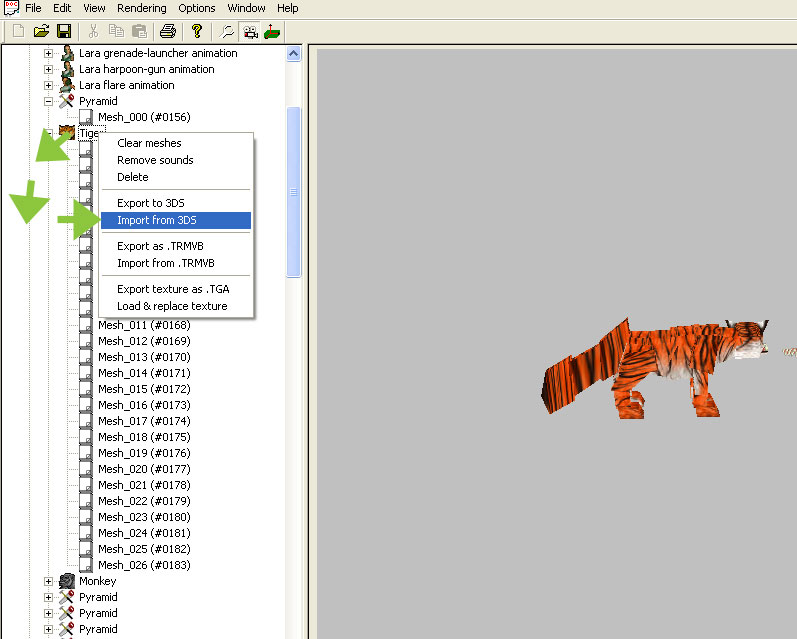Click the mesh icon beside Mesh_015 (#0172)
This screenshot has width=797, height=639.
(x=85, y=389)
